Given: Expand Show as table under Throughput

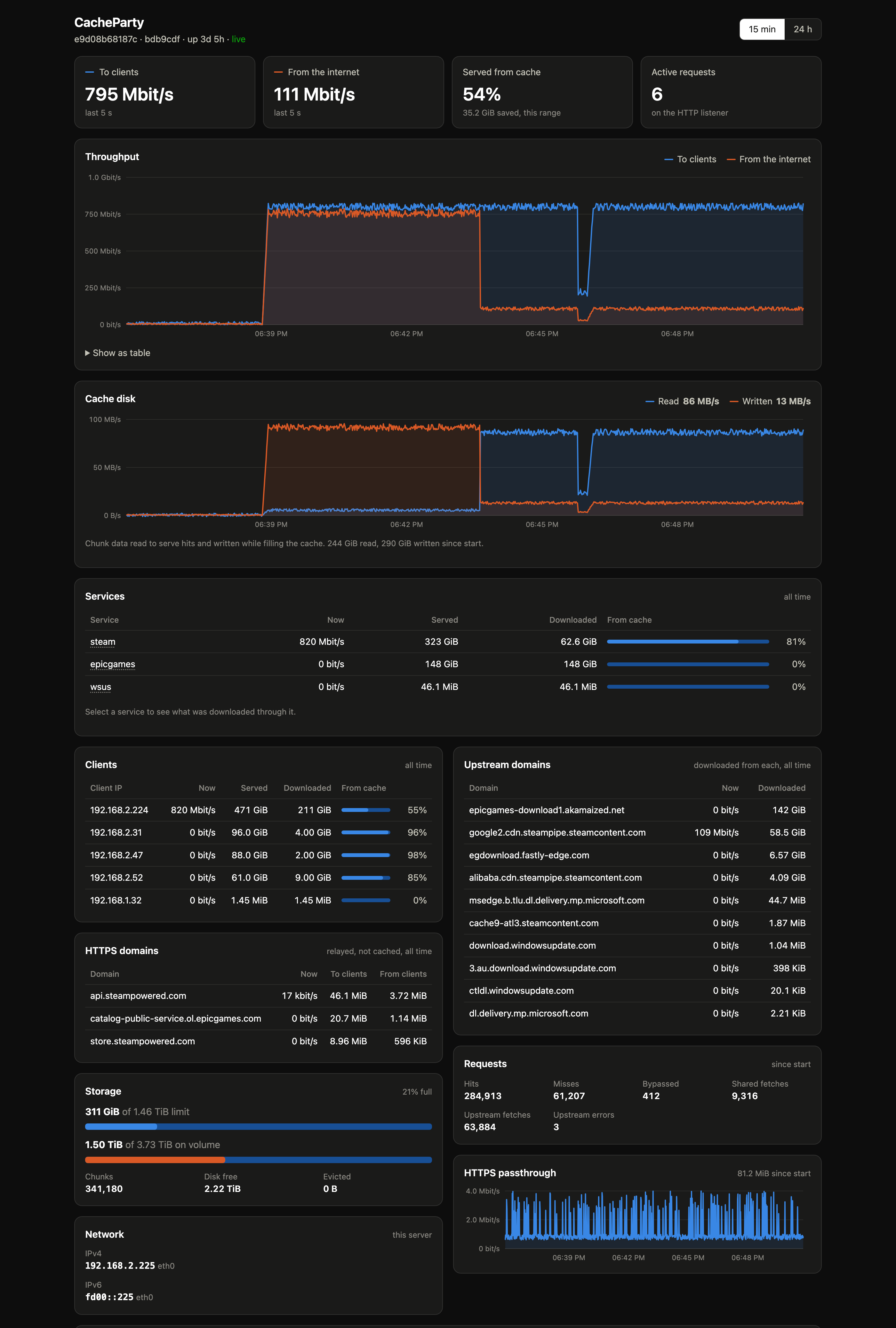Looking at the screenshot, I should (x=118, y=353).
